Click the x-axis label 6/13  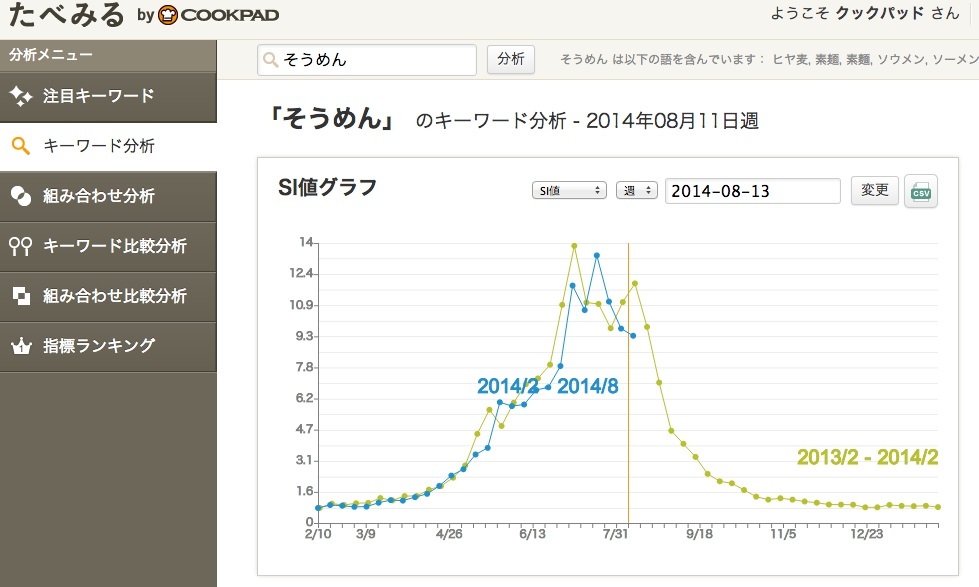pyautogui.click(x=532, y=535)
